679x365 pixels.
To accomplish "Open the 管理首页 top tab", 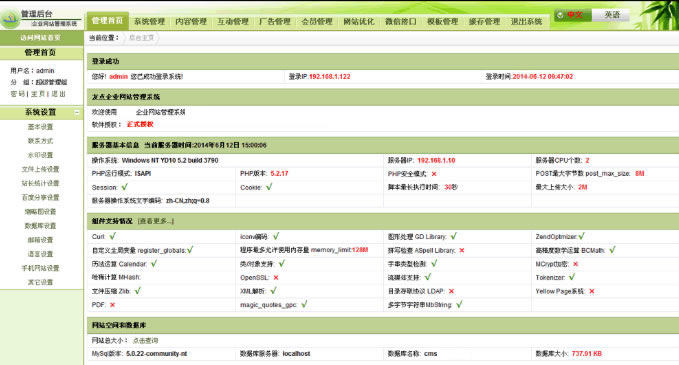I will (107, 21).
